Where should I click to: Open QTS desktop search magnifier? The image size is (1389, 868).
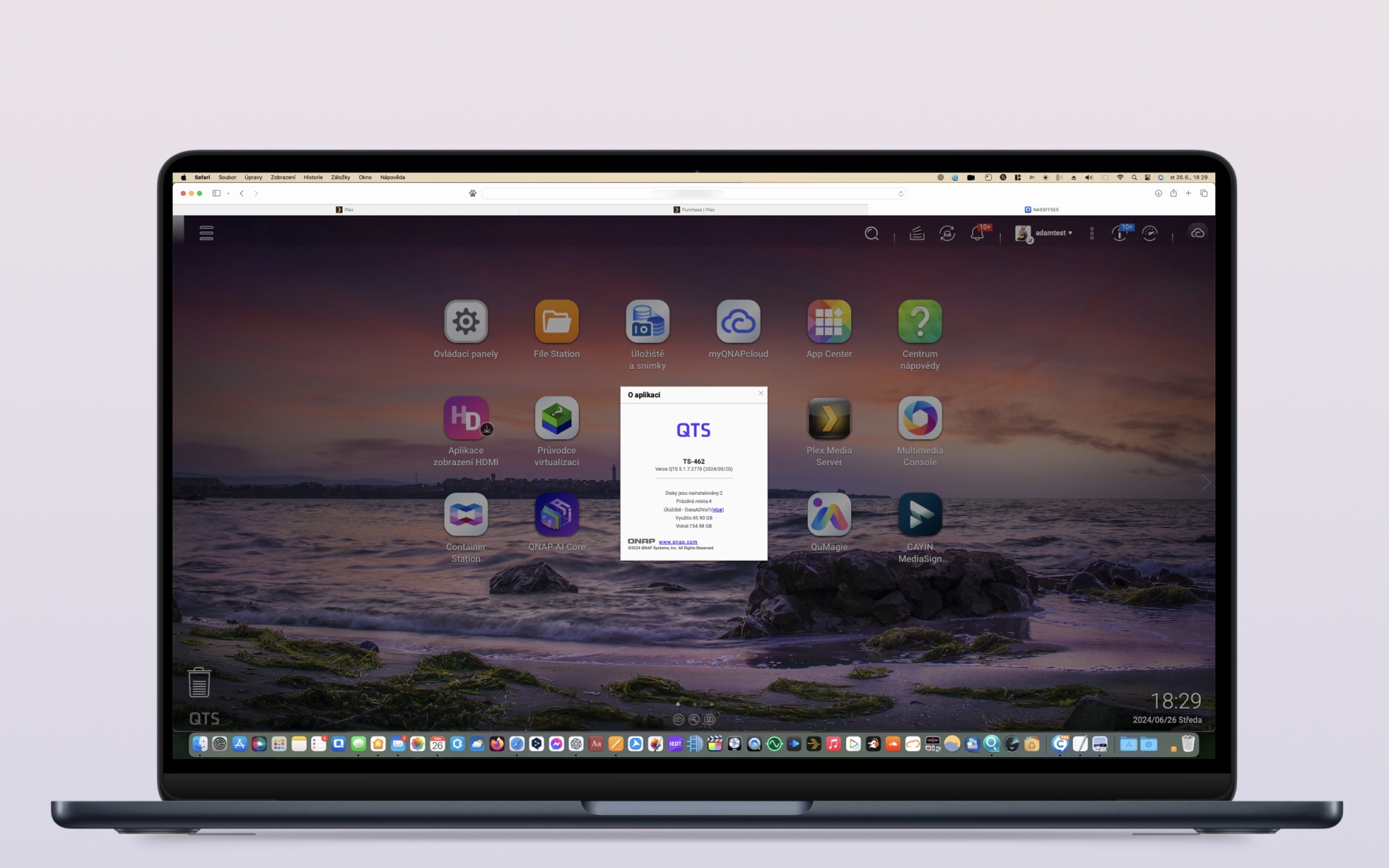click(871, 233)
